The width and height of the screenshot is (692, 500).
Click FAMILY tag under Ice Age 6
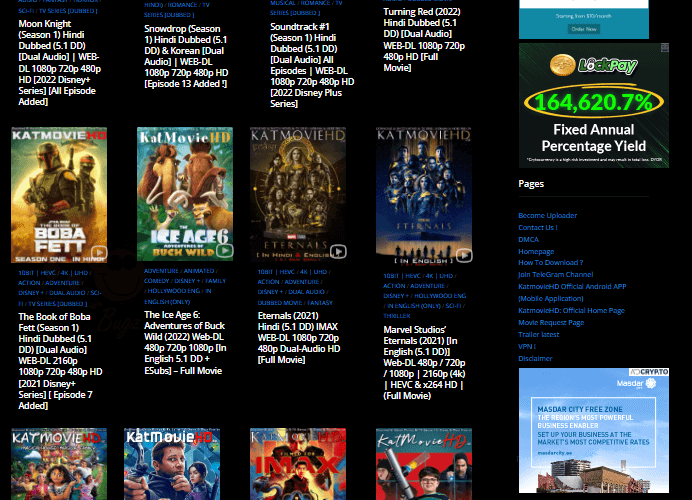(x=215, y=281)
